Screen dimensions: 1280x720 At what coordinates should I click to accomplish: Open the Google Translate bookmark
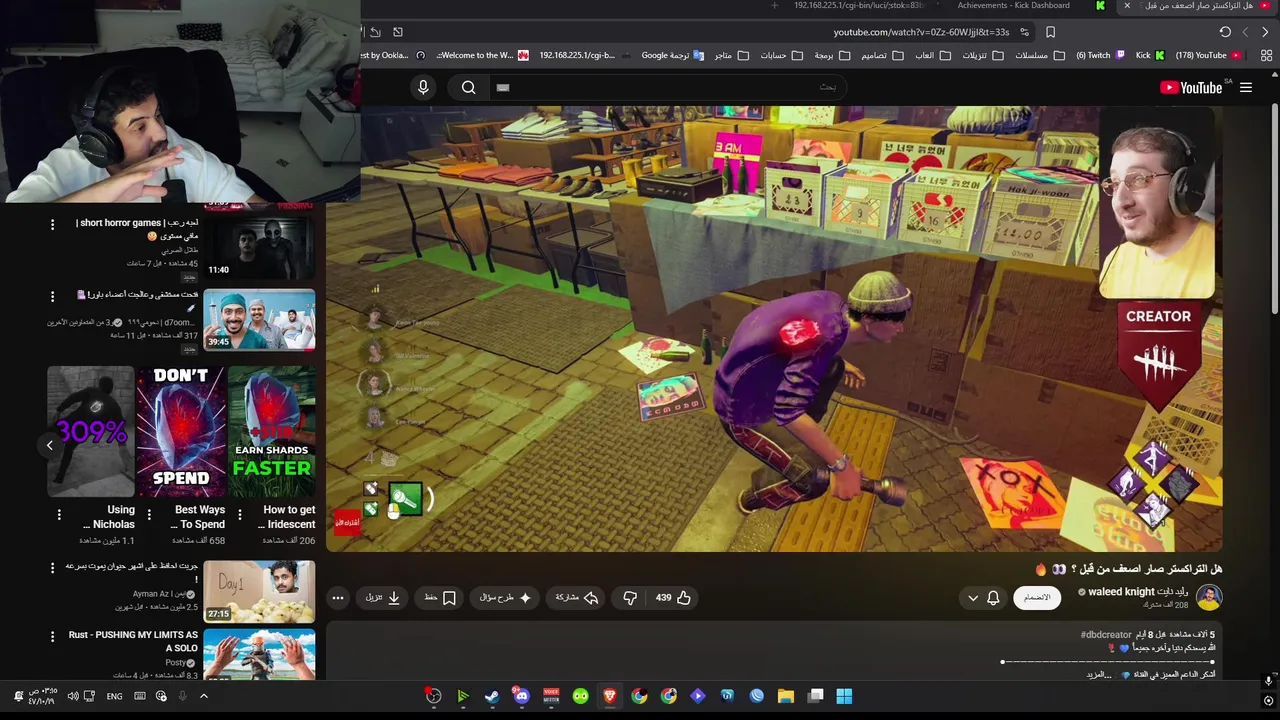coord(672,55)
